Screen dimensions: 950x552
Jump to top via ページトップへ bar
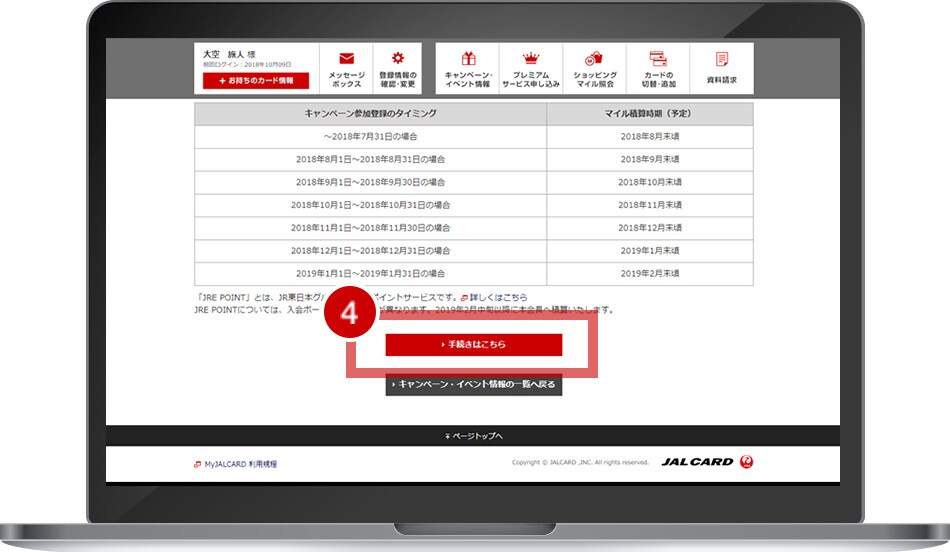click(474, 436)
